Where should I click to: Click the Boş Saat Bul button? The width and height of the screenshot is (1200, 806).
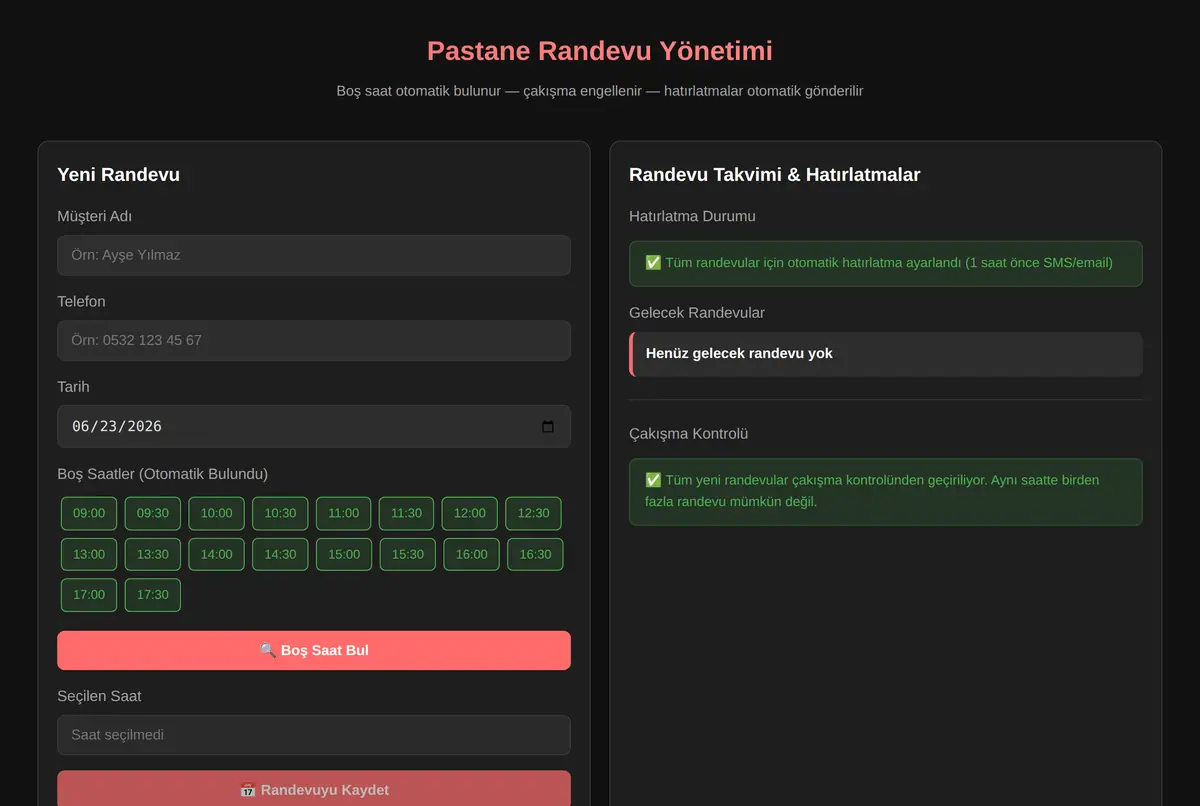(x=314, y=650)
